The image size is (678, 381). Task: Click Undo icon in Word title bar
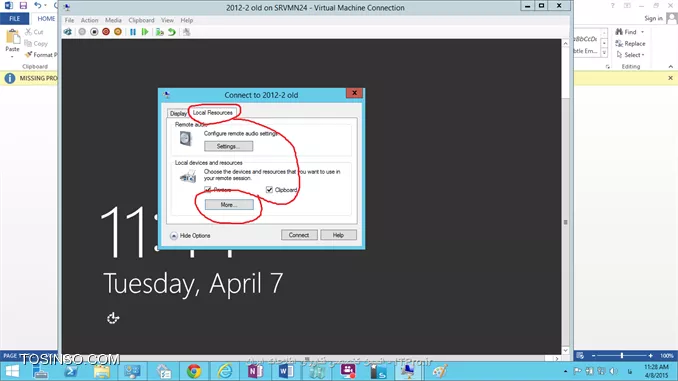[38, 6]
